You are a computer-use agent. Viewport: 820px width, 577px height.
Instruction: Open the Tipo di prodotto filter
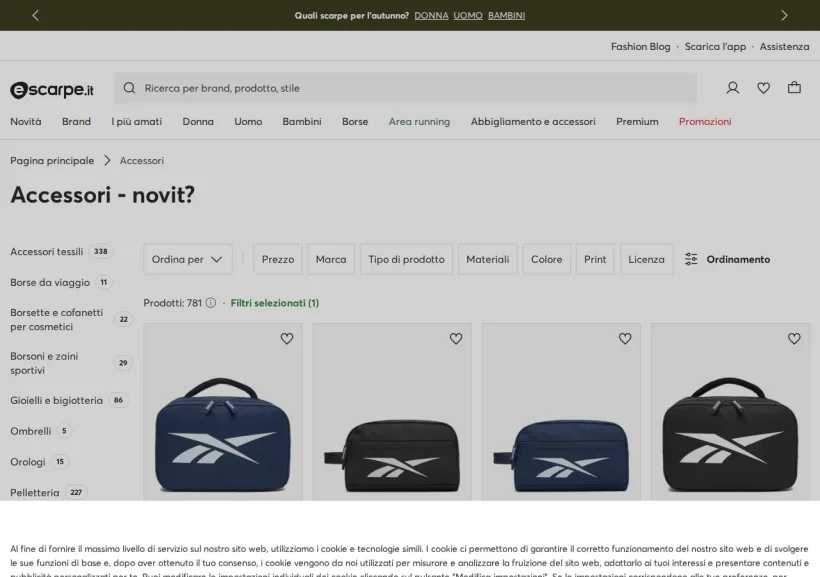coord(406,259)
